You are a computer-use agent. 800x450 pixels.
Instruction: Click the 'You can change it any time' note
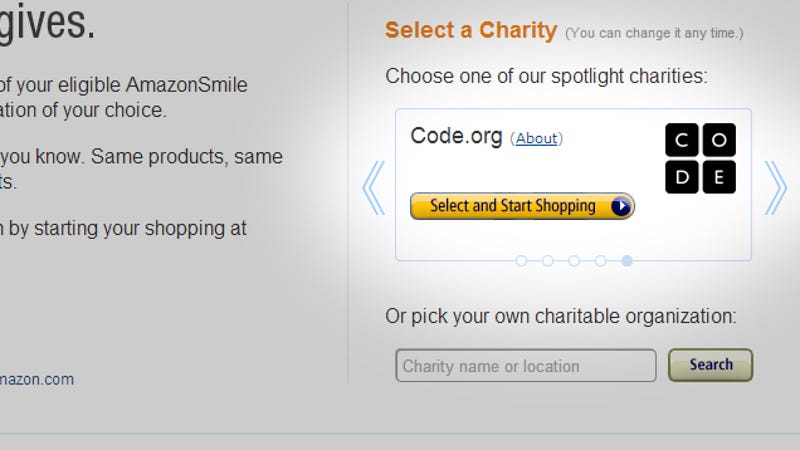[x=654, y=33]
